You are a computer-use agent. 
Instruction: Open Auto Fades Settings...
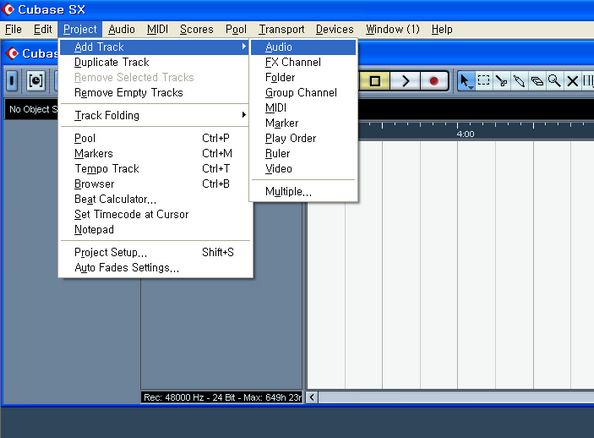tap(155, 267)
